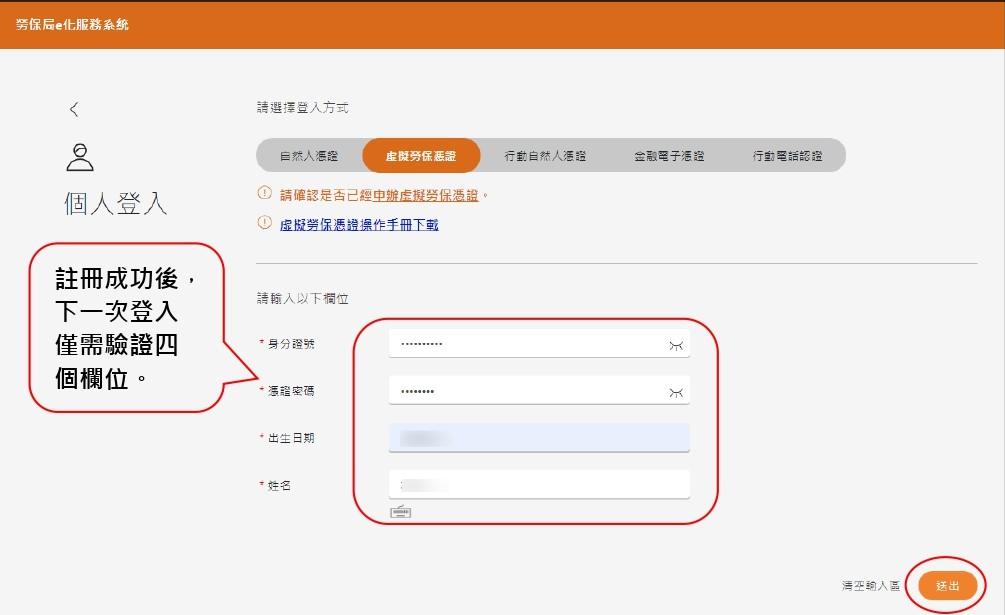Download the 虛擬勞保憑證操作手冊
This screenshot has height=615, width=1005.
(x=359, y=225)
